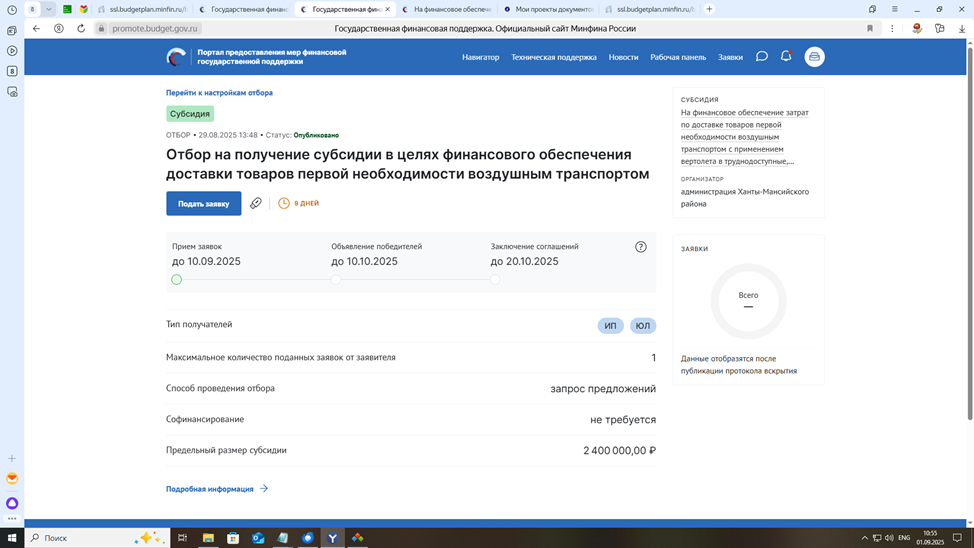
Task: Click the help question mark icon in timeline
Action: coord(641,247)
